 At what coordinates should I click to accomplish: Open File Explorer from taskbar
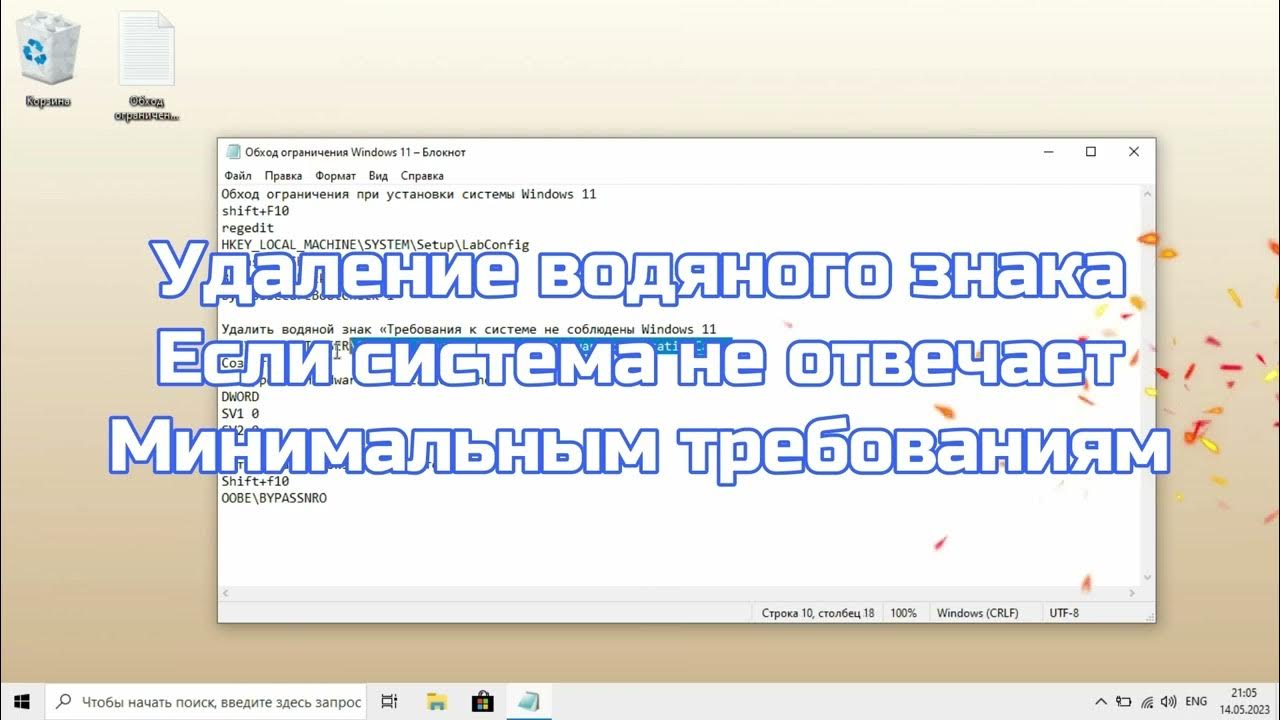[x=436, y=701]
